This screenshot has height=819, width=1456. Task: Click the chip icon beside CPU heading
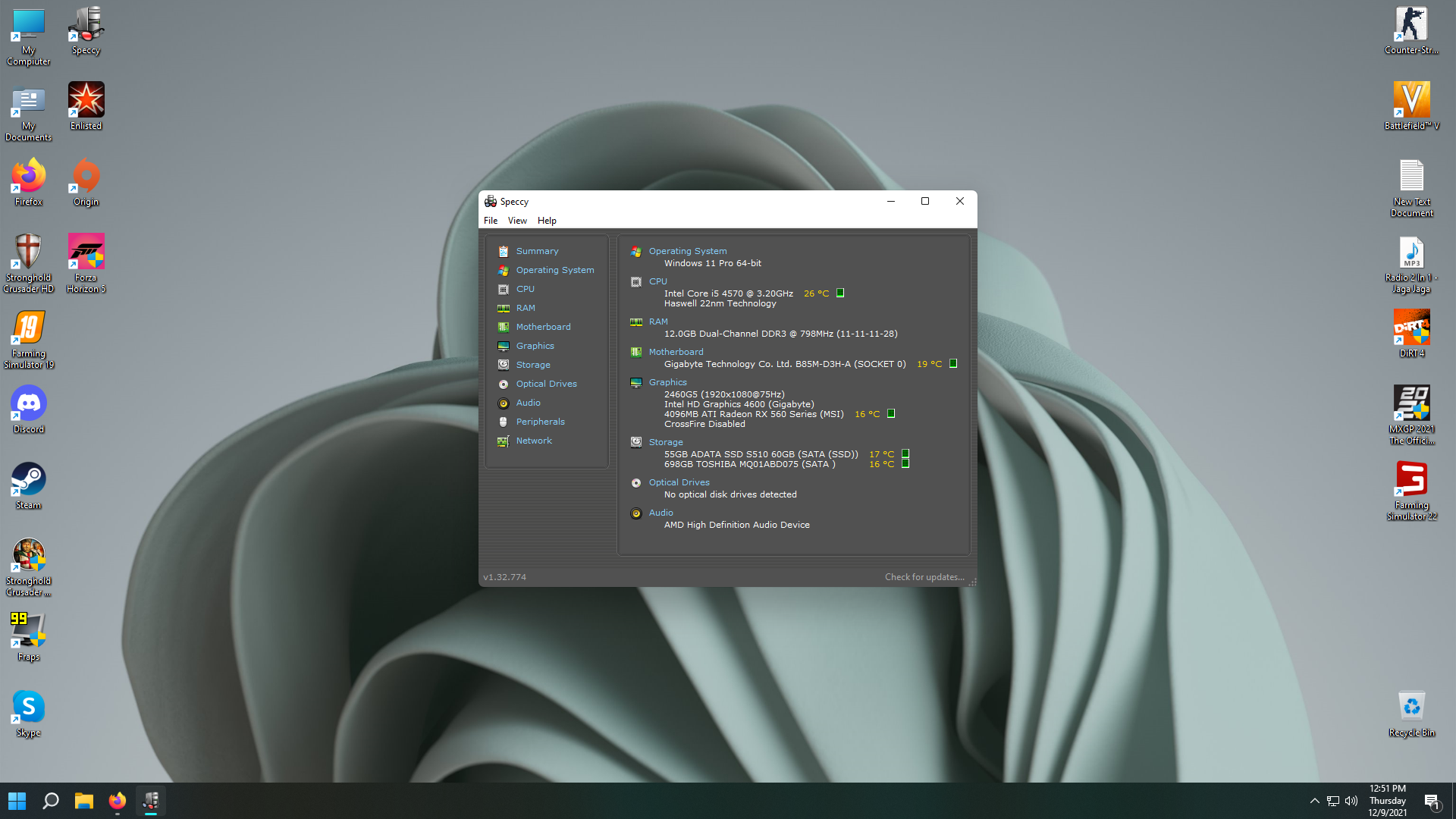(635, 282)
